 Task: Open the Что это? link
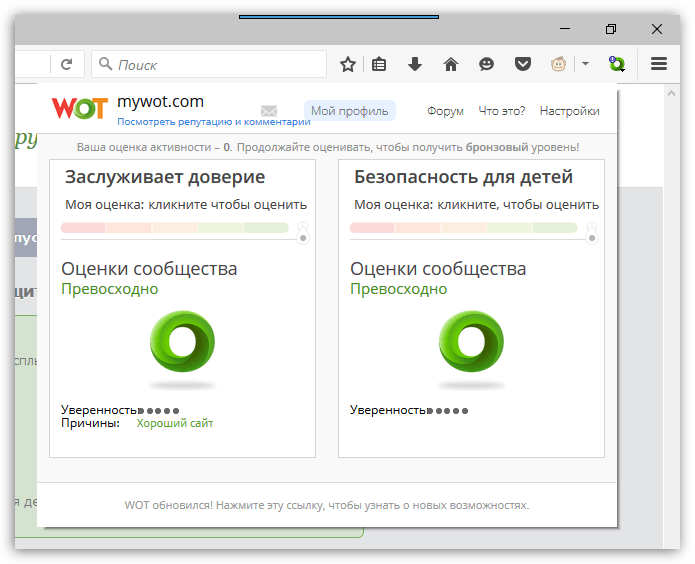tap(502, 111)
